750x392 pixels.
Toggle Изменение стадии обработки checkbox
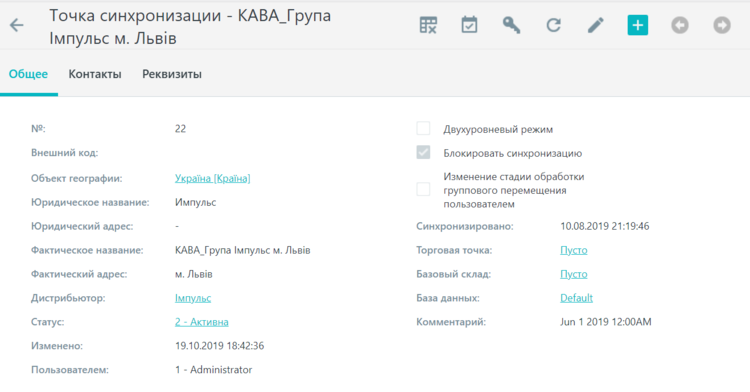[x=423, y=189]
